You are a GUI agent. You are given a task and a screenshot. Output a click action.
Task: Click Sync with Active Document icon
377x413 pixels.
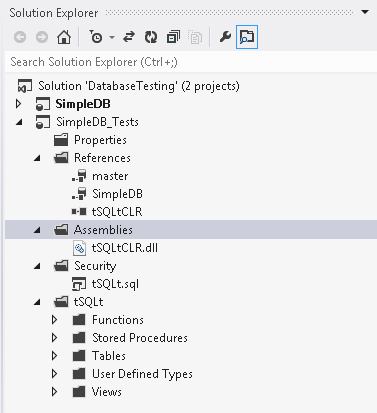[x=129, y=37]
